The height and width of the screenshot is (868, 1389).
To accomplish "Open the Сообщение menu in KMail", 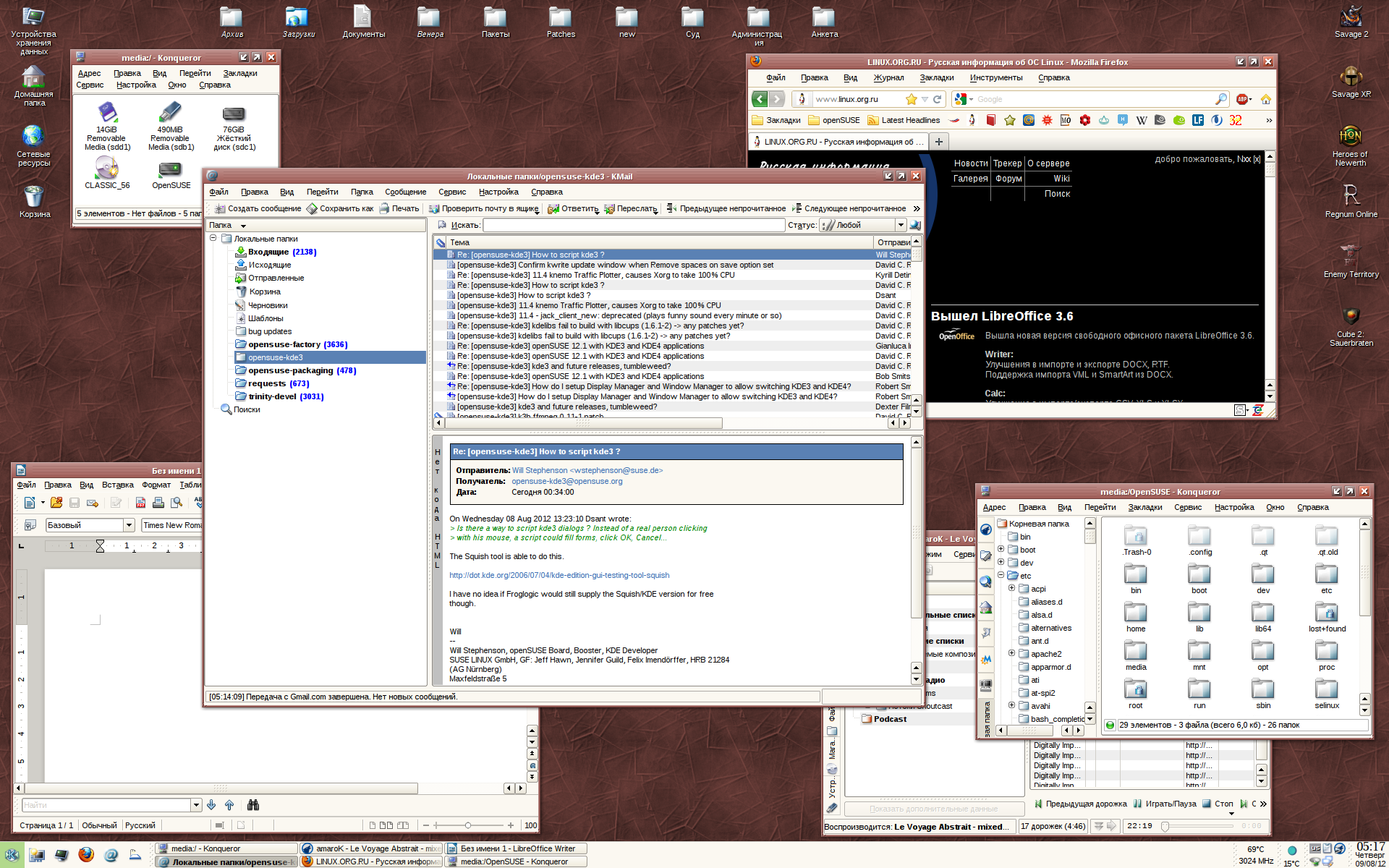I will (405, 192).
